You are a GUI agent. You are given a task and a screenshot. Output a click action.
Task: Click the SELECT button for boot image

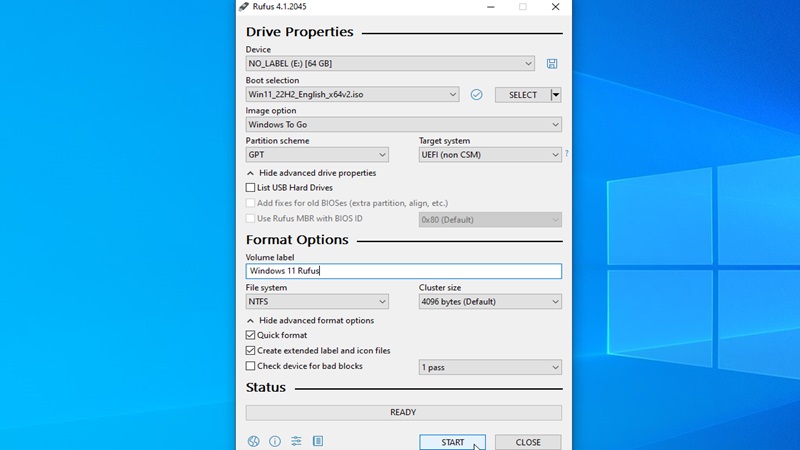tap(522, 95)
